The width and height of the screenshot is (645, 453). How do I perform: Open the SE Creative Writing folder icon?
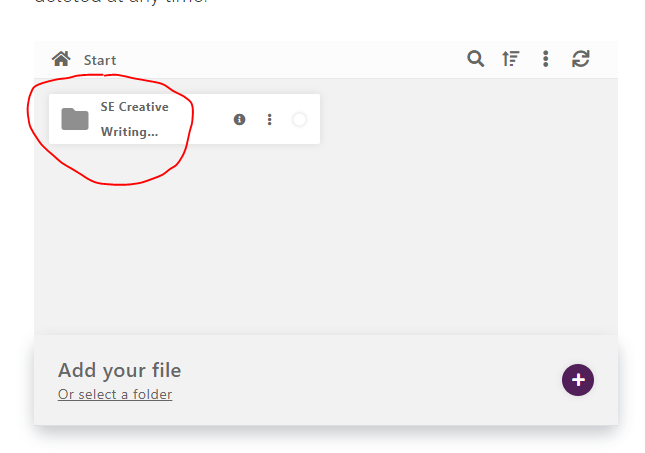[x=75, y=119]
